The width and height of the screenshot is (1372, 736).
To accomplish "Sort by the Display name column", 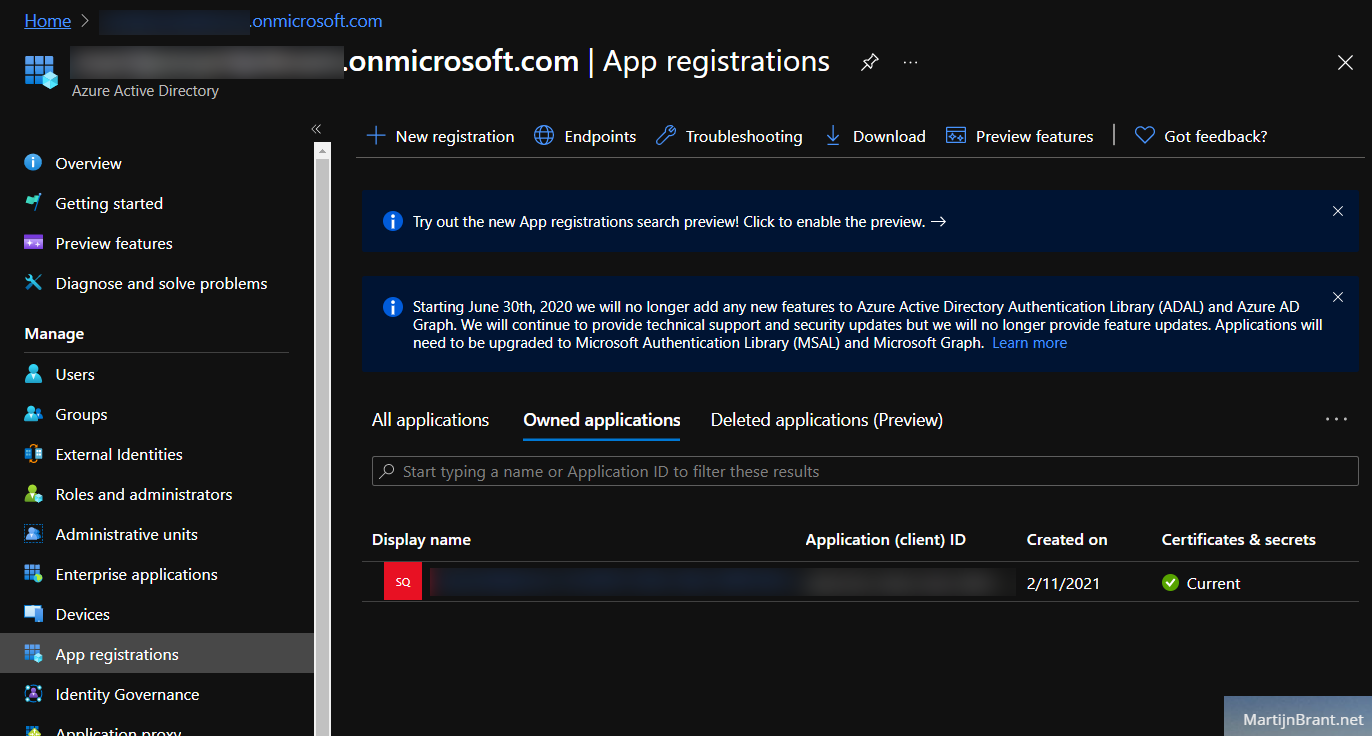I will [x=421, y=539].
